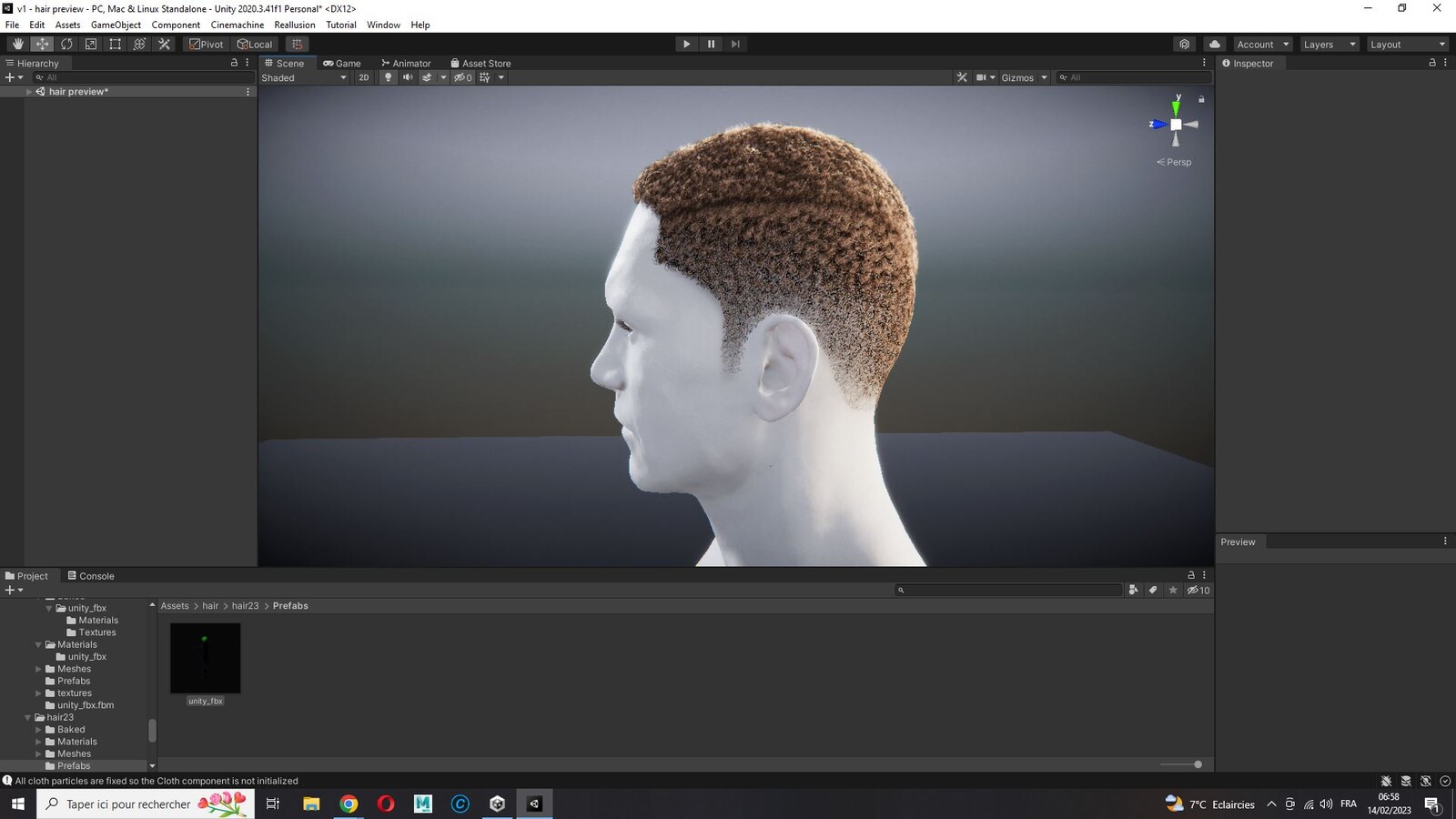This screenshot has width=1456, height=819.
Task: Click hair23 in the breadcrumb path
Action: tap(245, 606)
